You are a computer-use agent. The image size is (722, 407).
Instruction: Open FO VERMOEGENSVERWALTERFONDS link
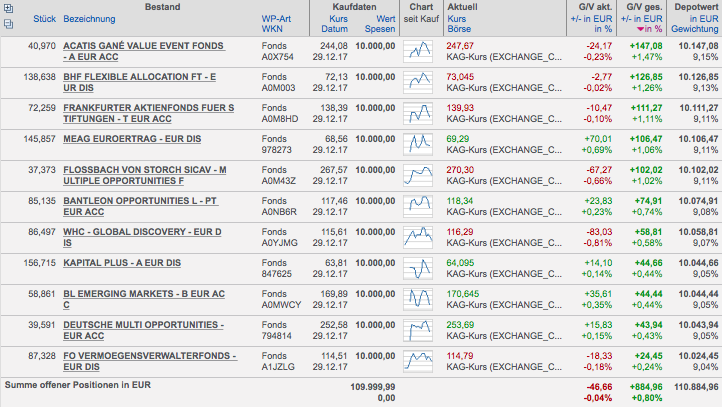point(150,361)
